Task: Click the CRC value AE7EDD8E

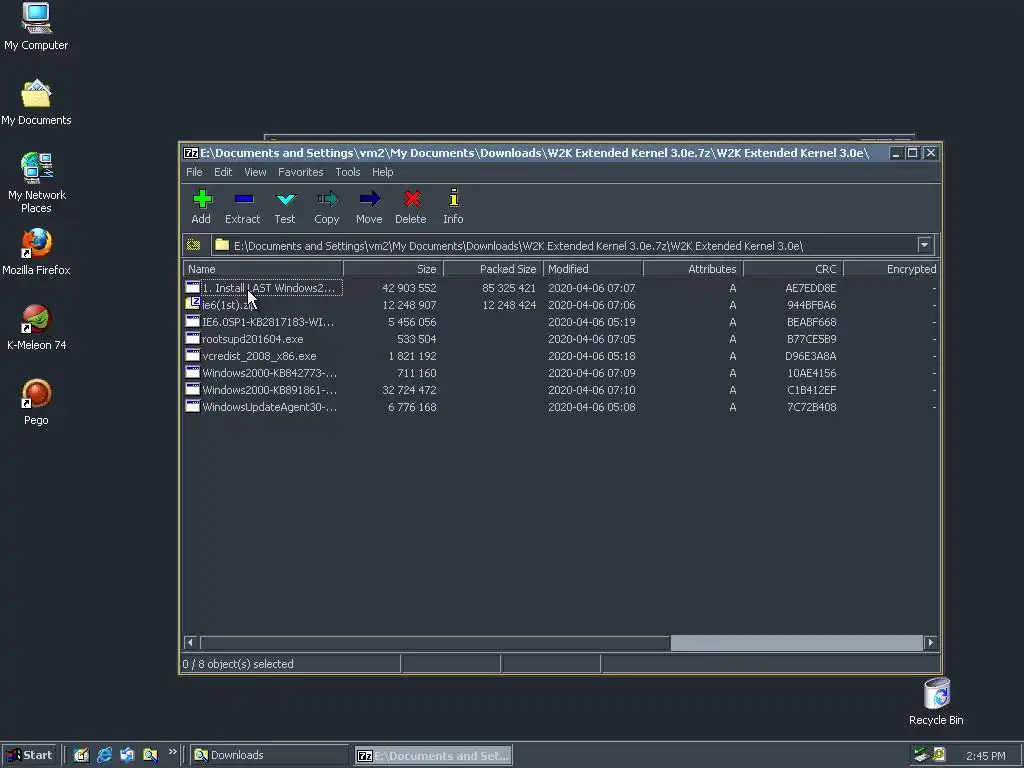Action: click(810, 288)
